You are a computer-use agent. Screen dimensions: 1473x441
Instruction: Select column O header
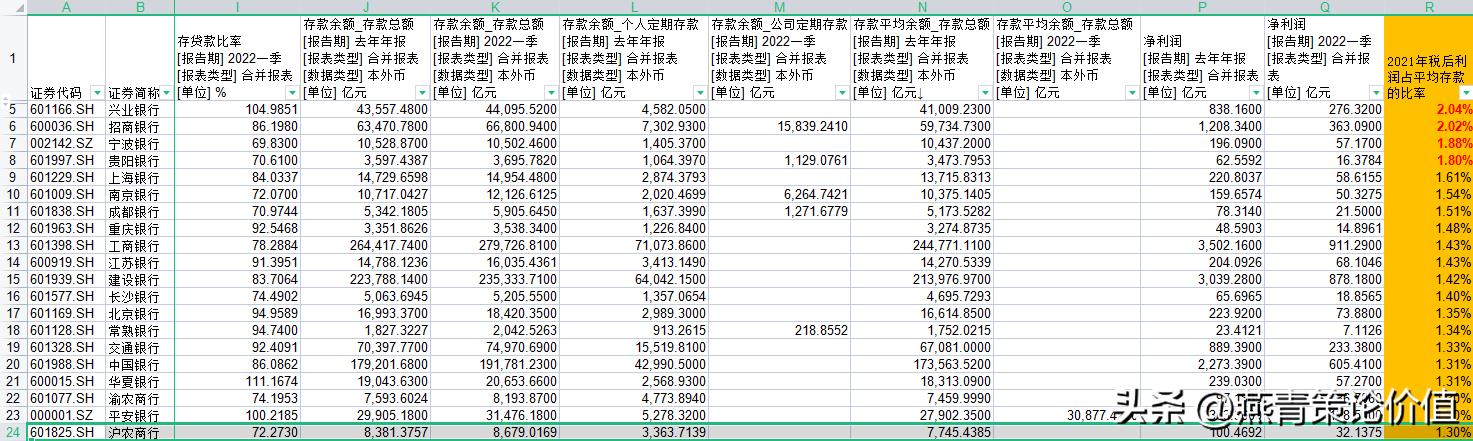pyautogui.click(x=1067, y=7)
